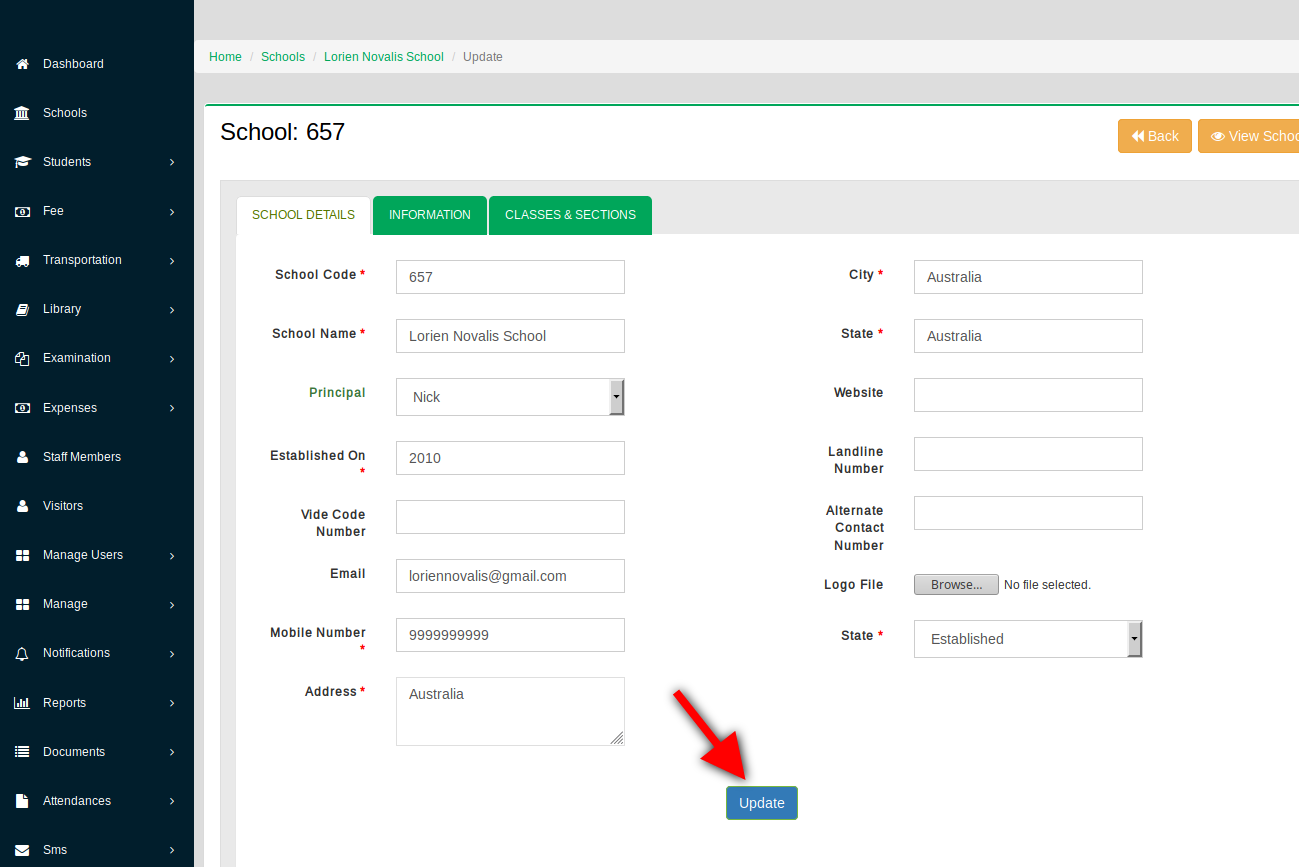Click the View School button
This screenshot has width=1299, height=867.
tap(1249, 136)
